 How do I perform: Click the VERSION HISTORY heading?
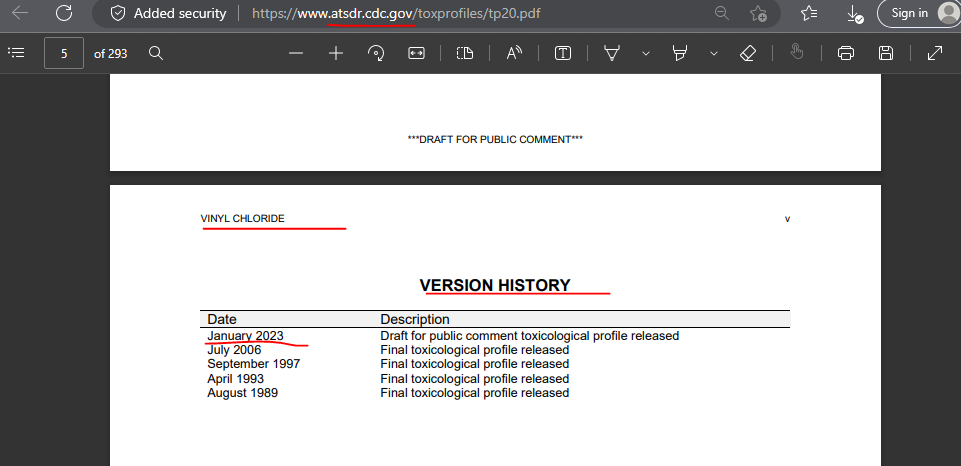click(x=495, y=285)
